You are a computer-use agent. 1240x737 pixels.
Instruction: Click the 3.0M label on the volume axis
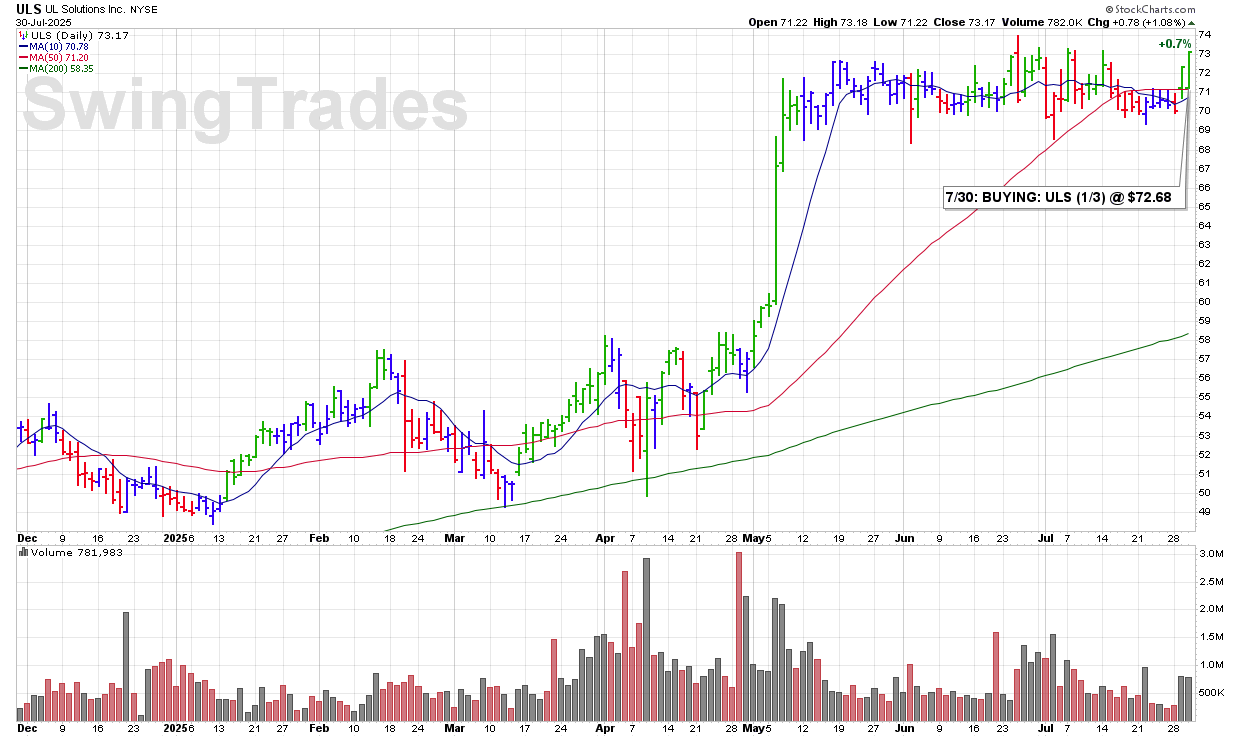[1211, 553]
